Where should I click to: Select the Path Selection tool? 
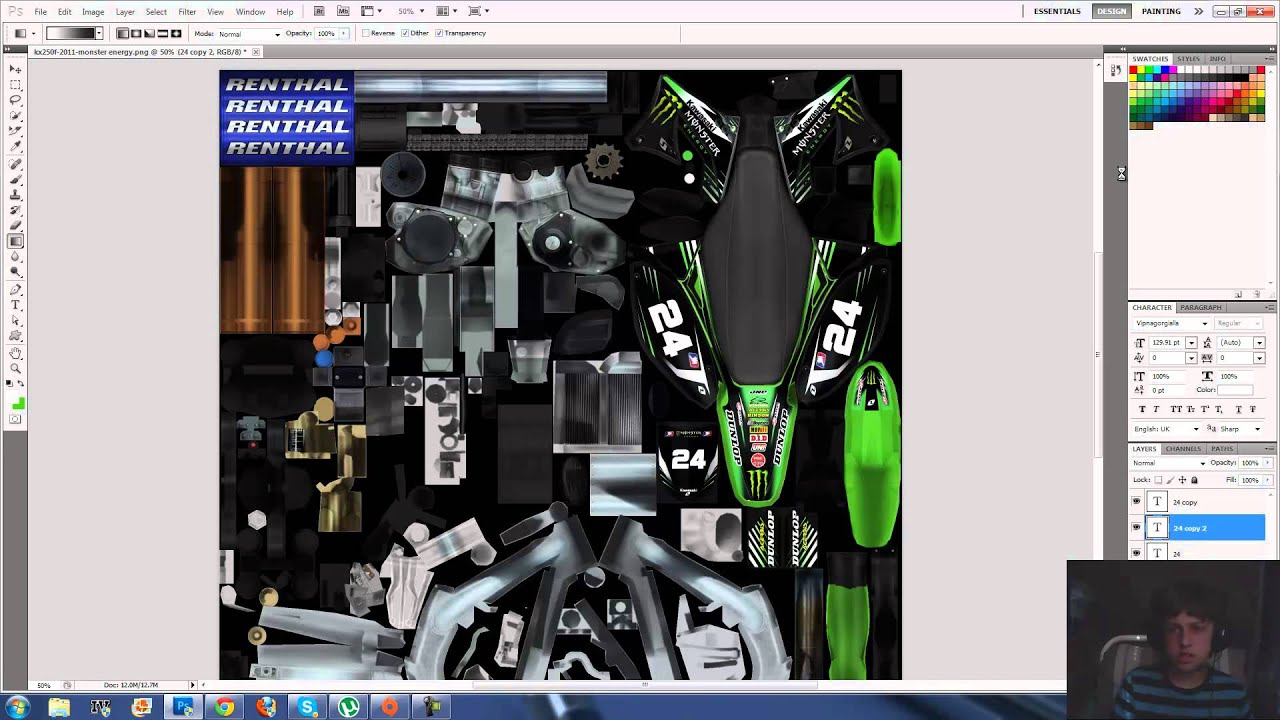(16, 320)
